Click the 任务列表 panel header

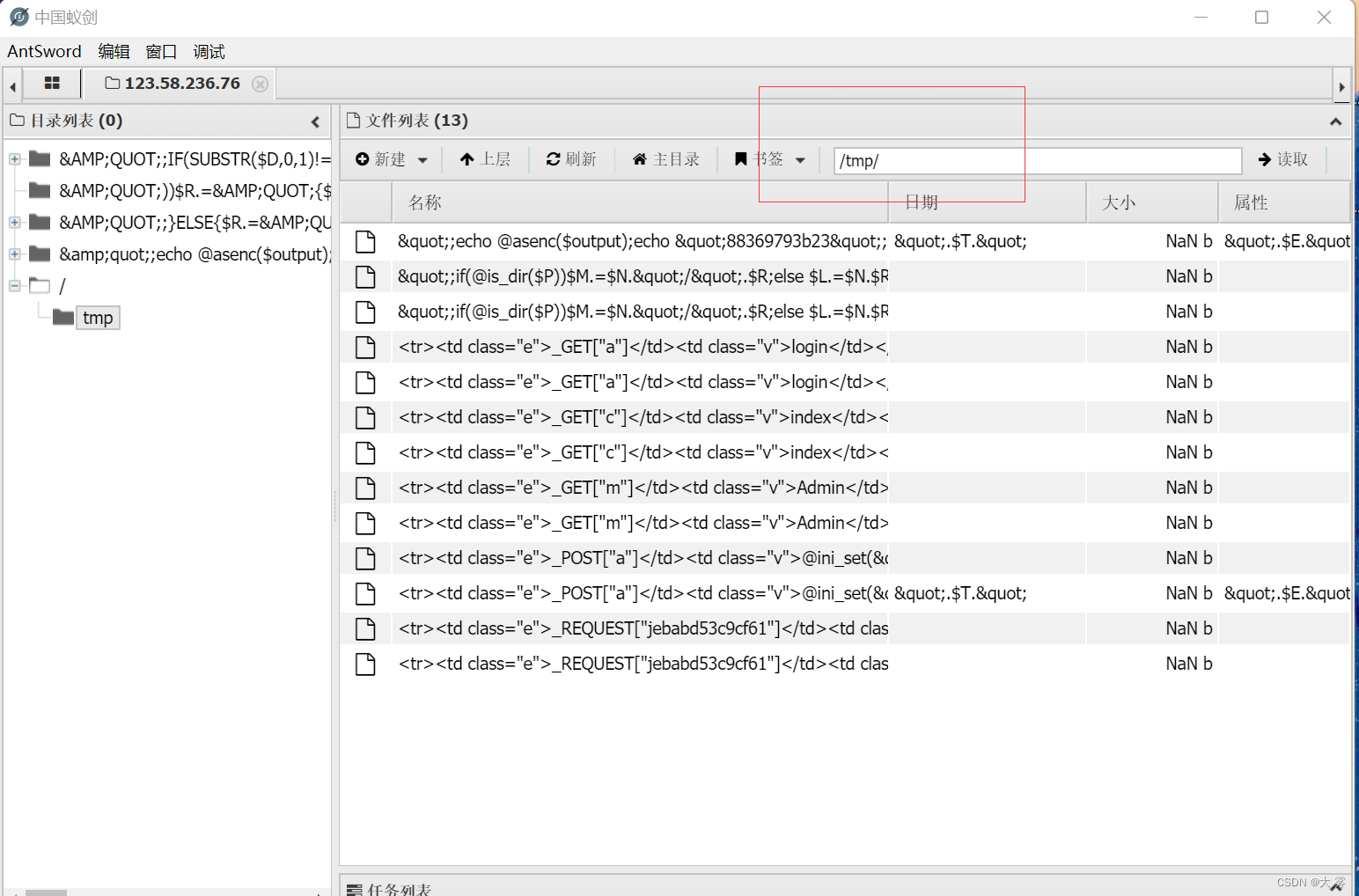pyautogui.click(x=394, y=888)
